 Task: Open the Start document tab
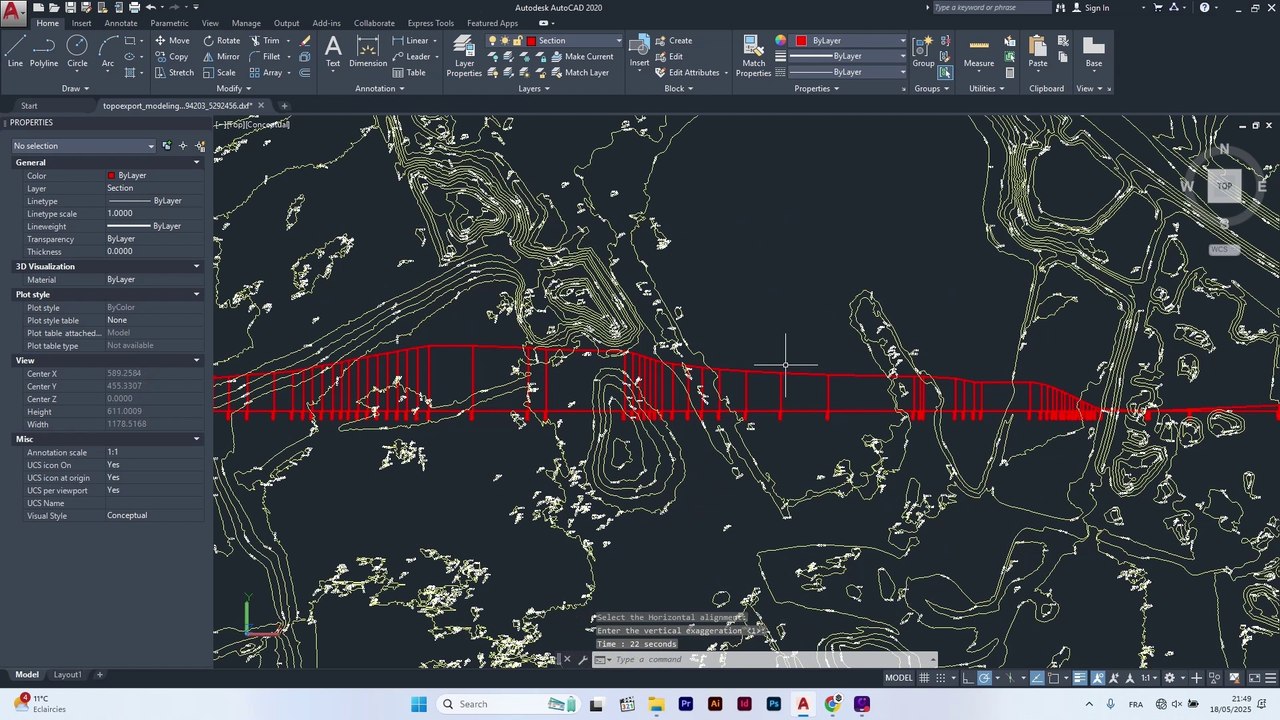(29, 106)
